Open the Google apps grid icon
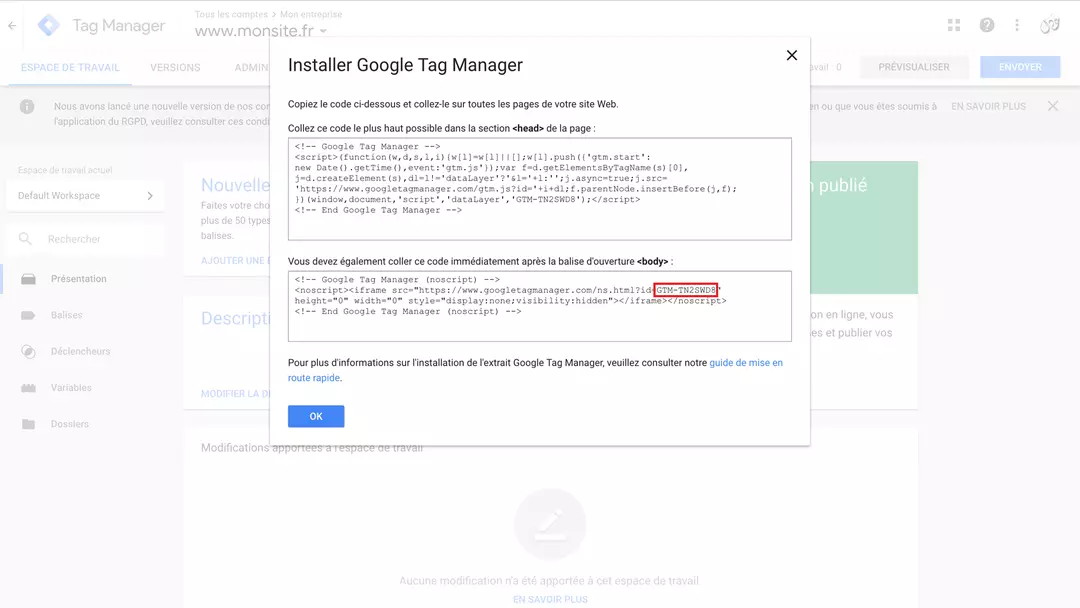The height and width of the screenshot is (608, 1080). click(954, 25)
